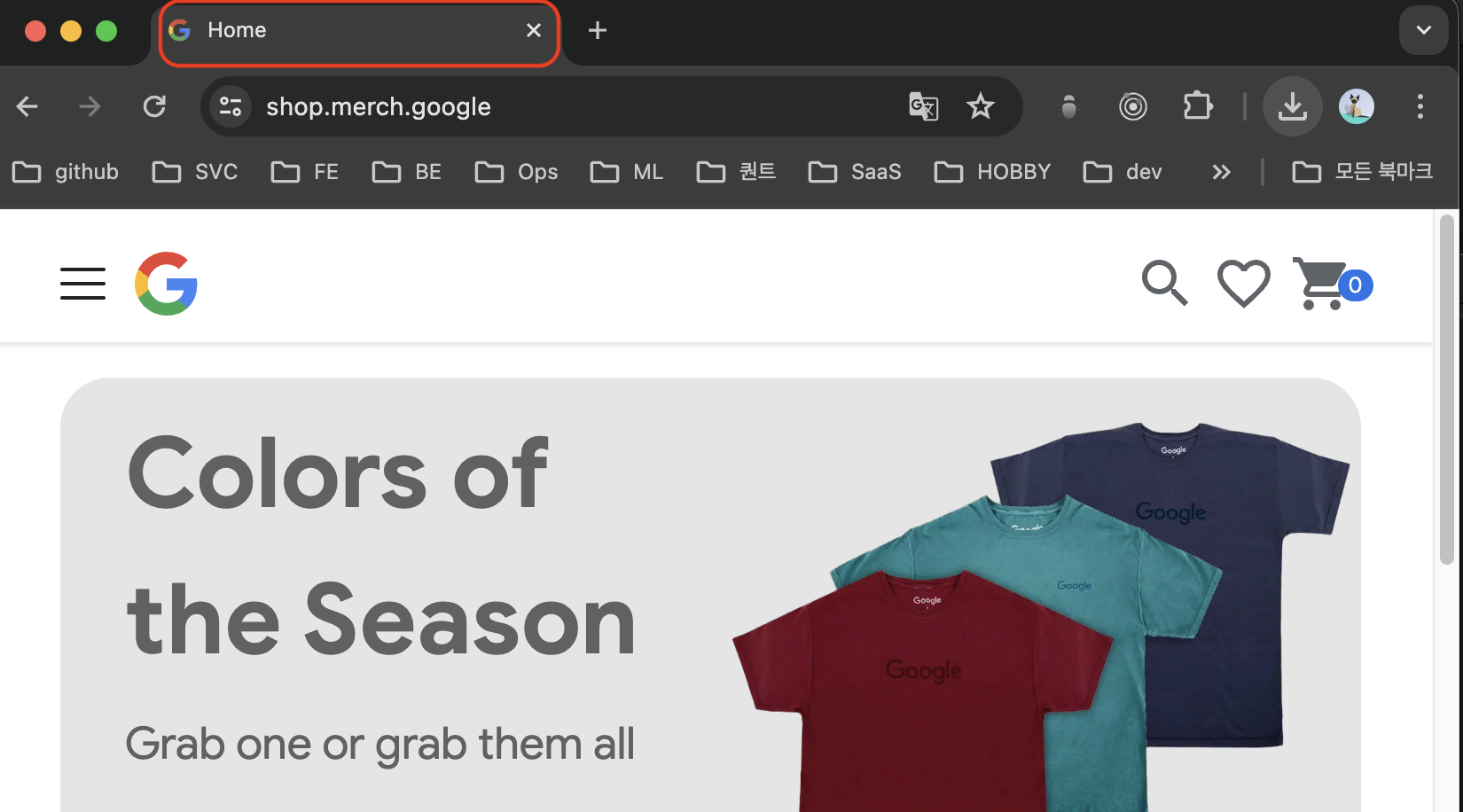The image size is (1463, 812).
Task: Open the FE bookmarks folder
Action: tap(305, 171)
